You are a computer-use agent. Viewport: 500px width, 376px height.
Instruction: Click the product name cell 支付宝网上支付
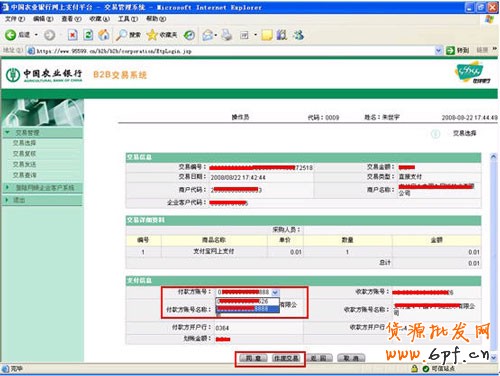(x=214, y=251)
